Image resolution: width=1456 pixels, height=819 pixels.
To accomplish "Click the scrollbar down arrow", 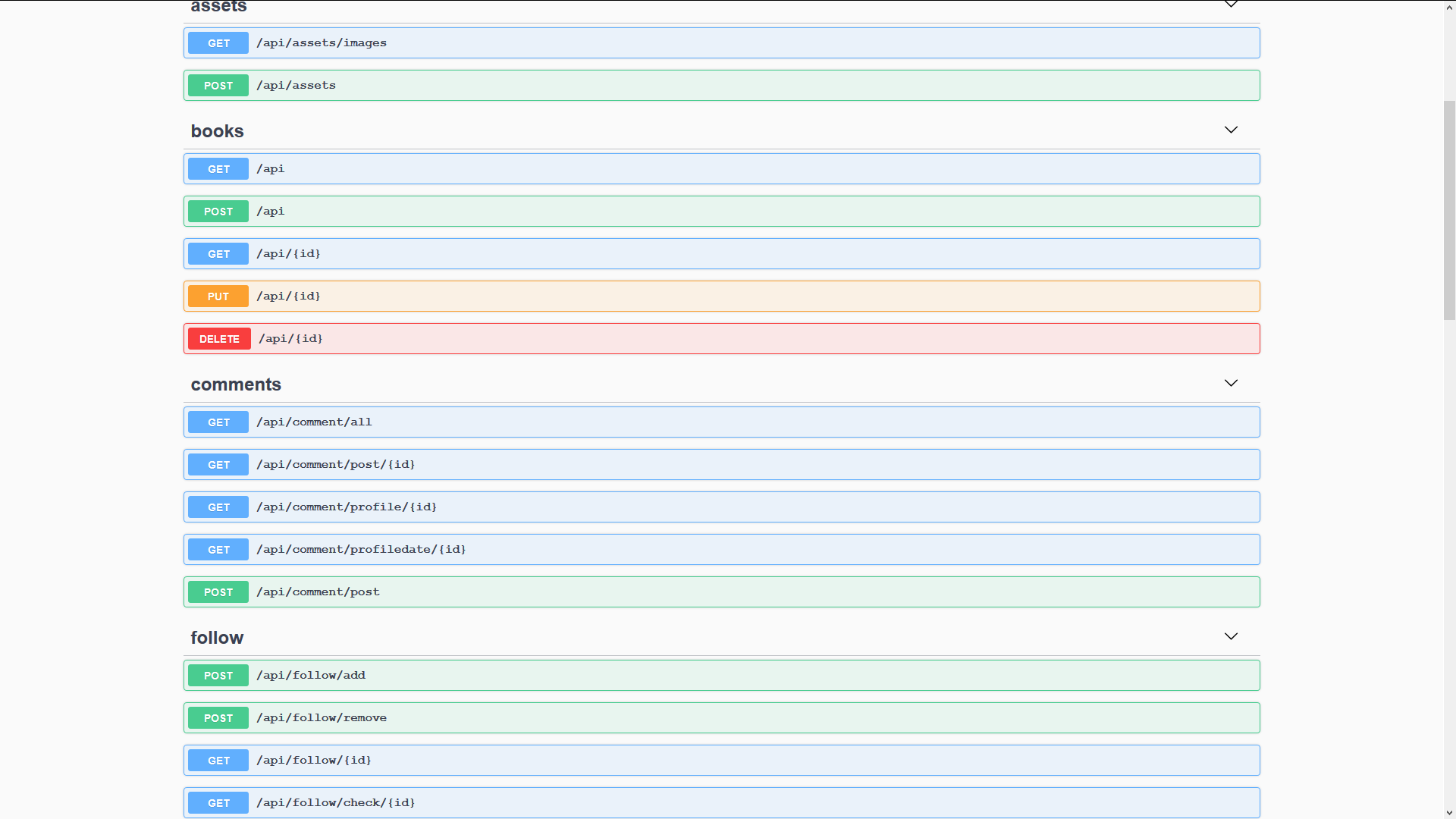I will pos(1449,813).
